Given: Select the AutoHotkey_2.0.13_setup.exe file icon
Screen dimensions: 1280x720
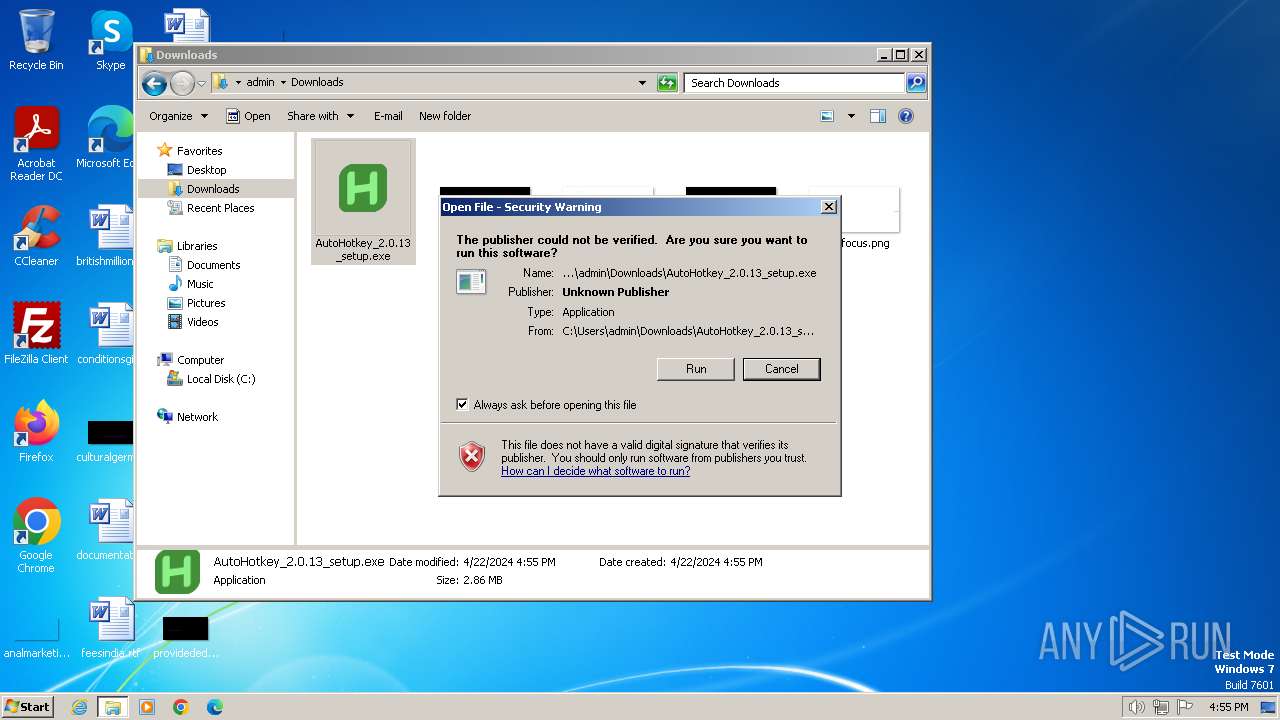Looking at the screenshot, I should (363, 201).
